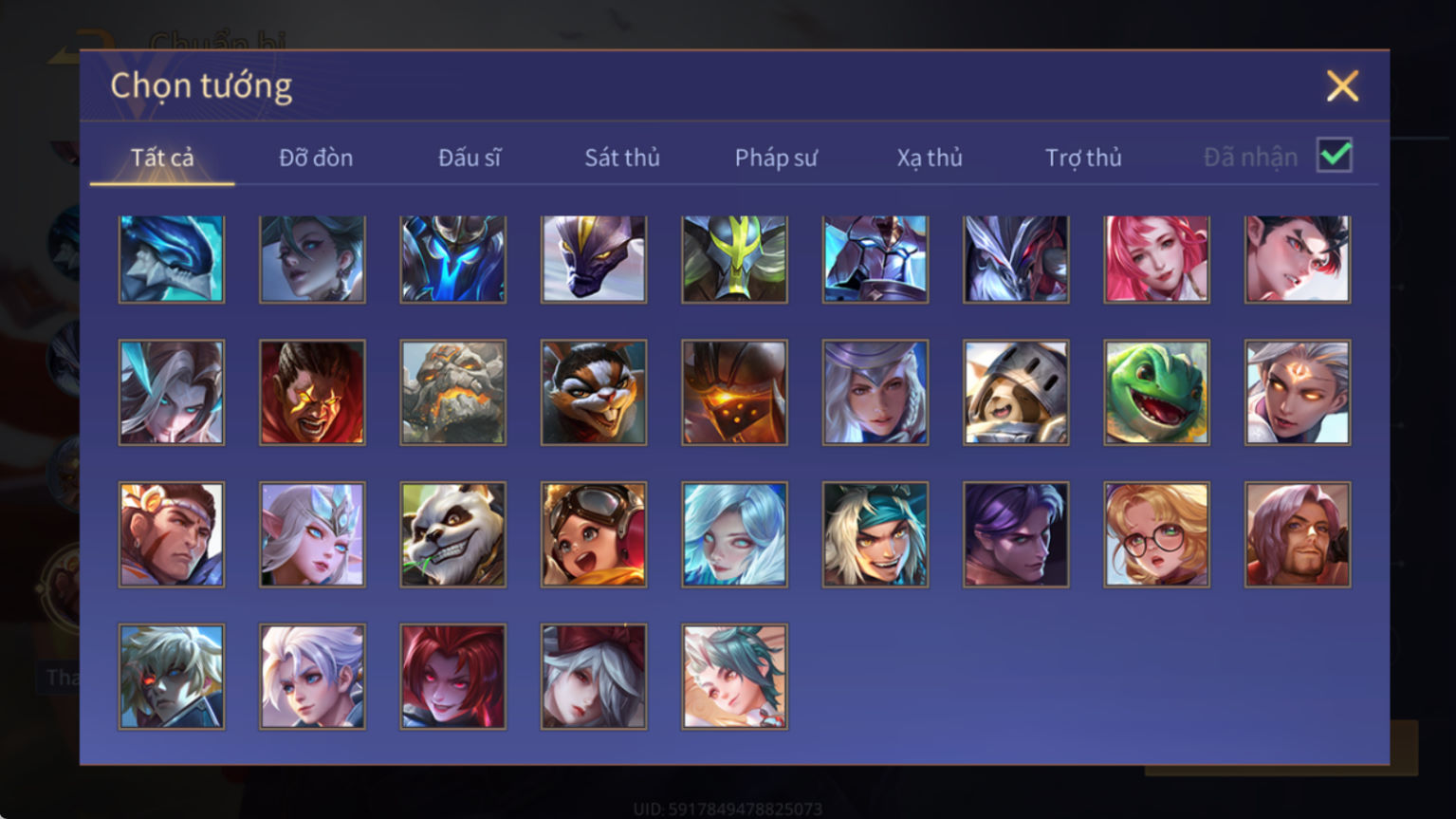This screenshot has height=819, width=1456.
Task: Select the blonde girl with glasses hero
Action: pyautogui.click(x=1156, y=534)
